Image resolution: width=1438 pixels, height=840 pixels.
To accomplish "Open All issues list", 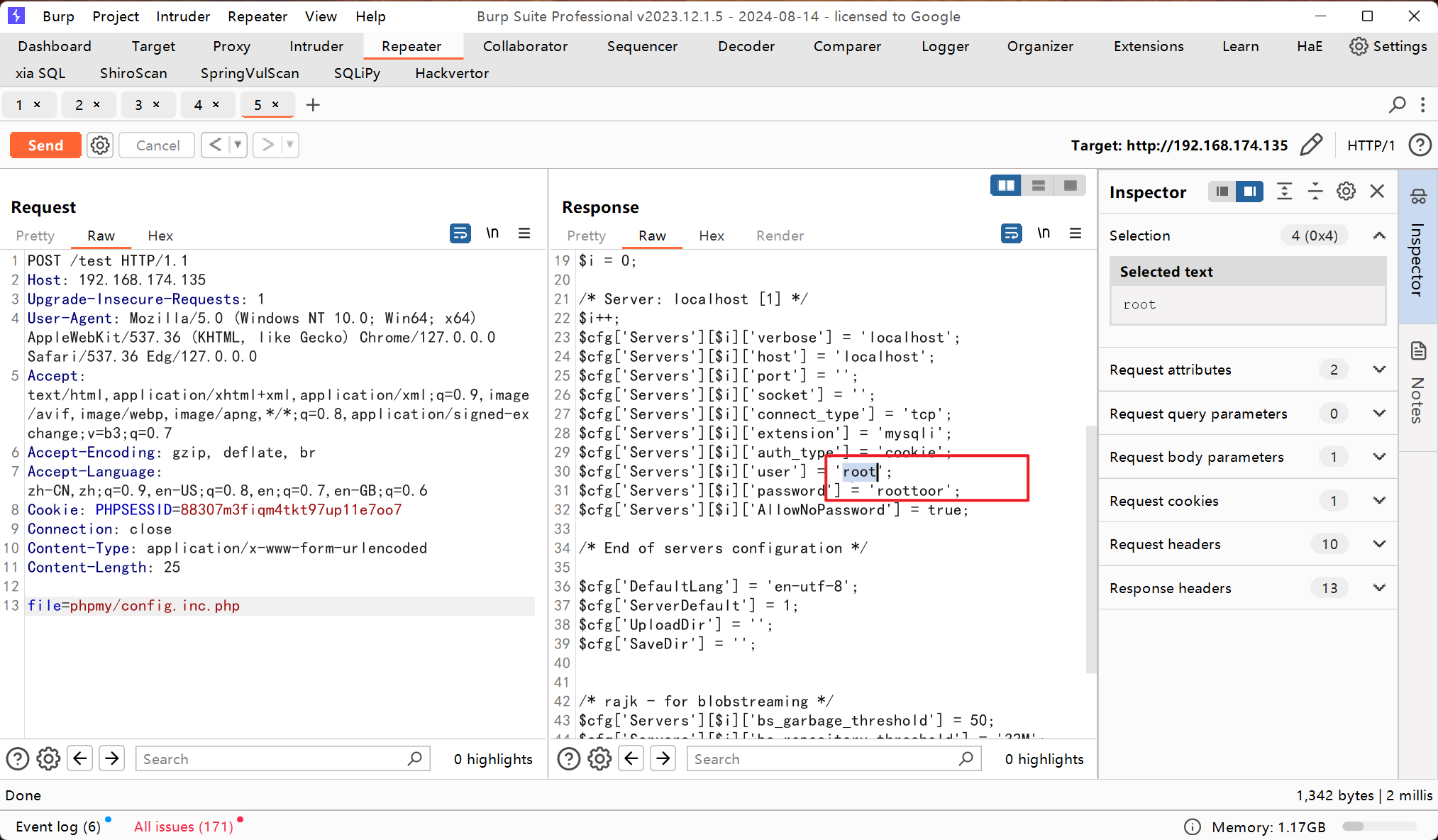I will (184, 827).
